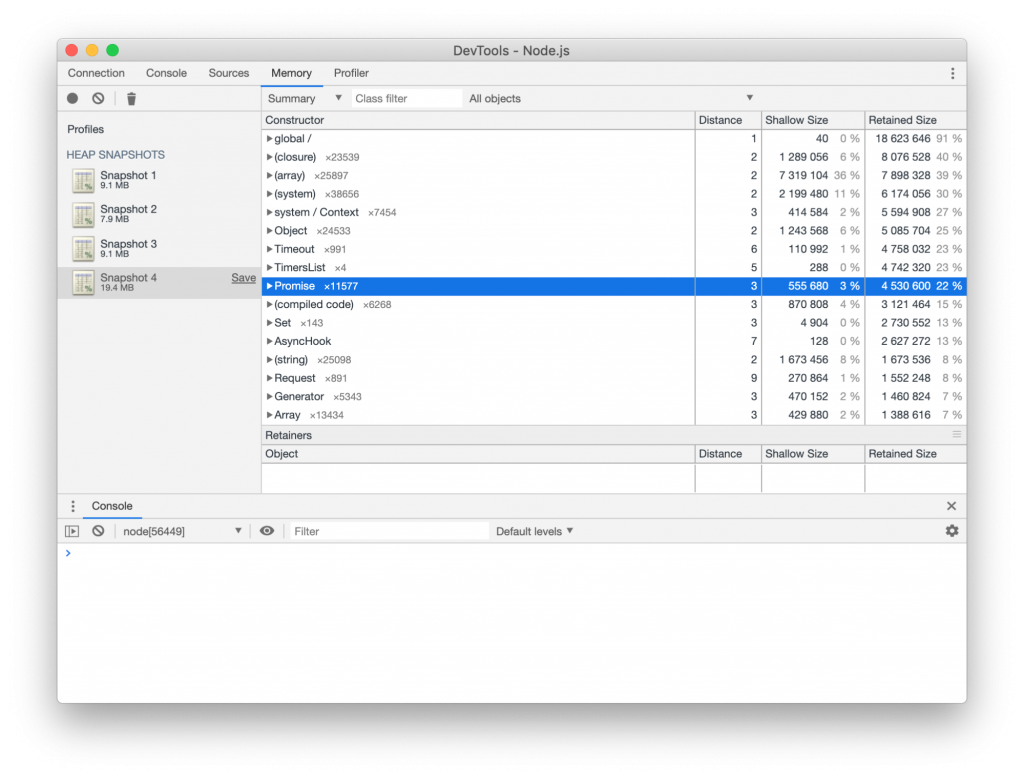Open retainers panel menu icon
The image size is (1024, 779).
click(956, 435)
